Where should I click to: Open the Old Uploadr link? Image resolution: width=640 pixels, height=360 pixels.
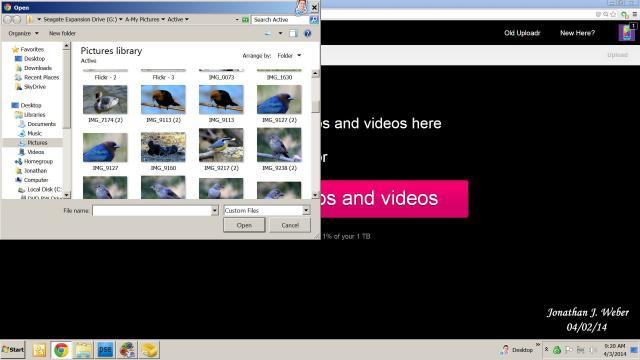(x=522, y=33)
